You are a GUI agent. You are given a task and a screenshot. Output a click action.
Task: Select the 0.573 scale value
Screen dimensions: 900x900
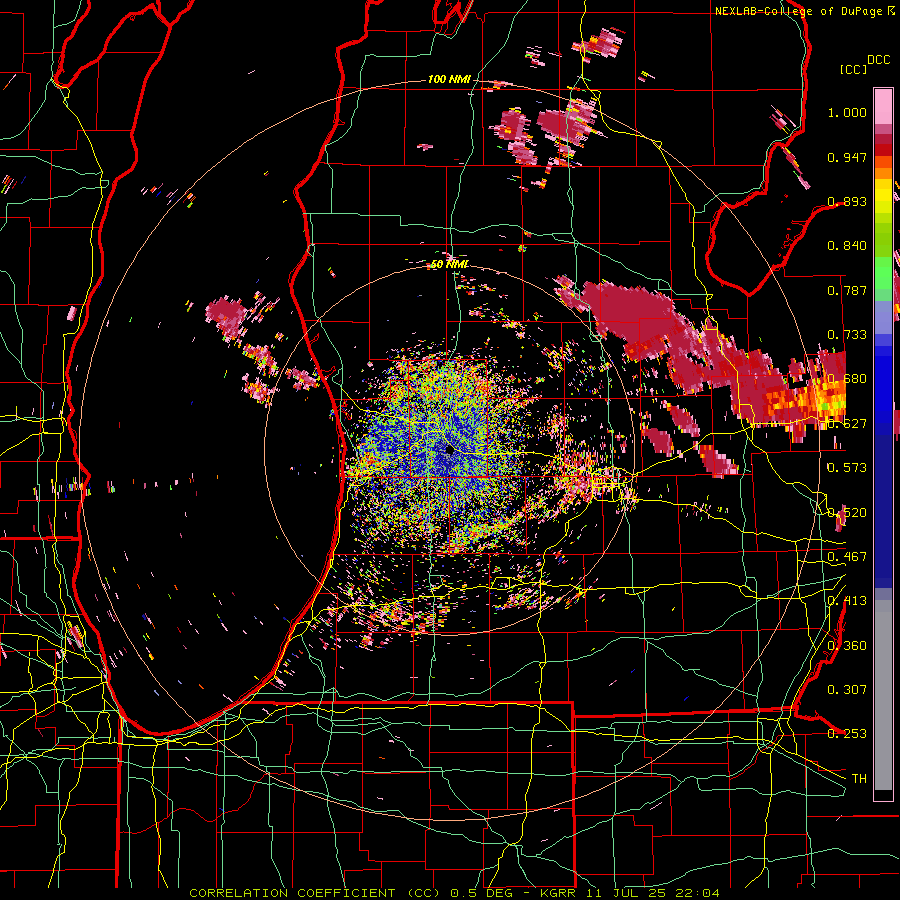click(847, 468)
